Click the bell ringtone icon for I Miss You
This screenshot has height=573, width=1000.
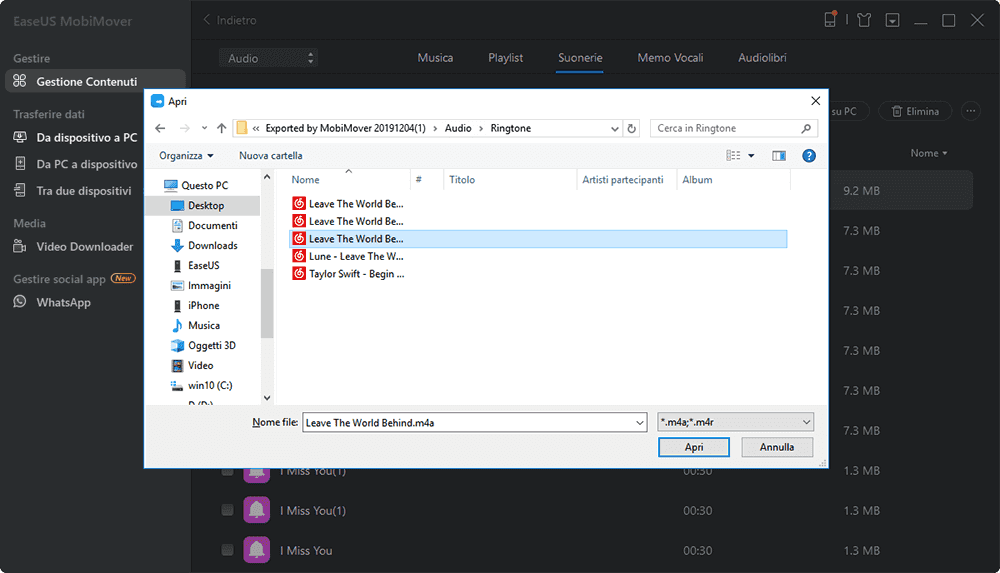coord(256,549)
